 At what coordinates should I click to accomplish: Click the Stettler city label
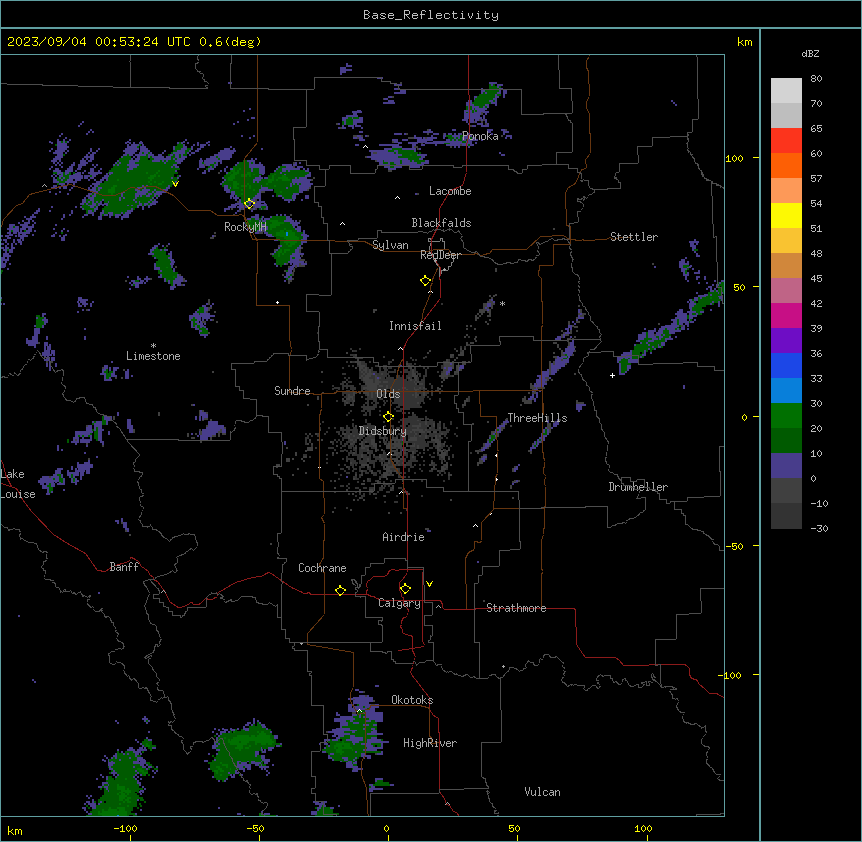pyautogui.click(x=634, y=237)
